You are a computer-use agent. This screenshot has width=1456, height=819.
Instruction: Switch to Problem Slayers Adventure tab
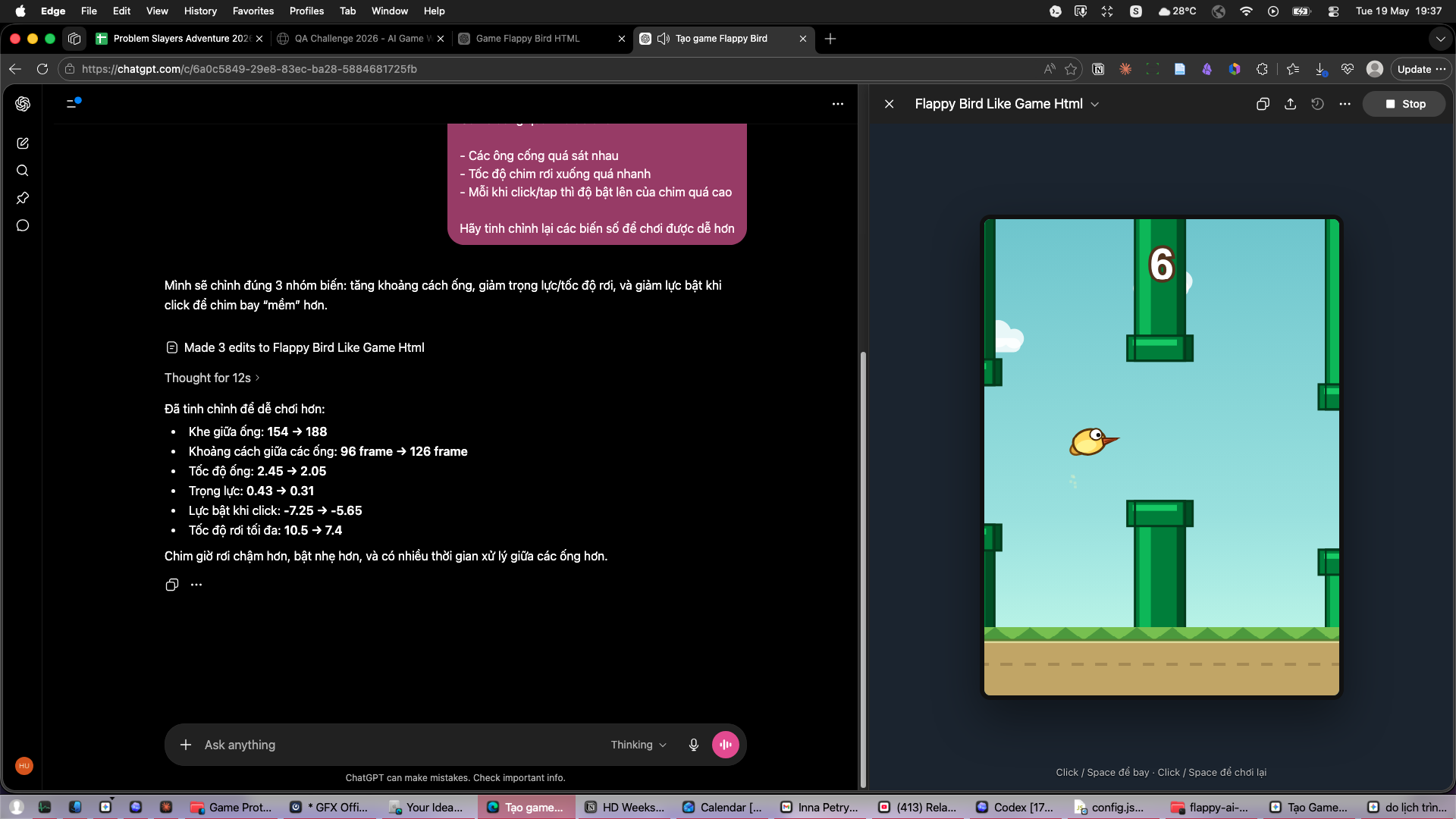pyautogui.click(x=179, y=39)
